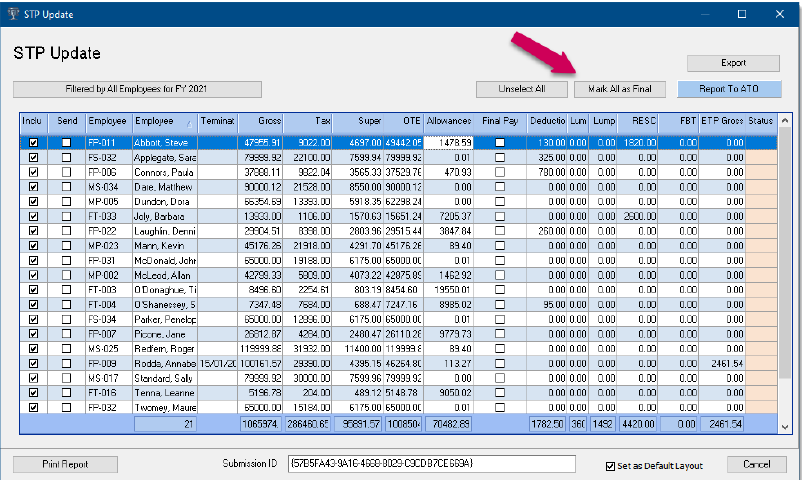Uncheck Include for Abbott, Steve
This screenshot has height=480, width=802.
pyautogui.click(x=33, y=143)
